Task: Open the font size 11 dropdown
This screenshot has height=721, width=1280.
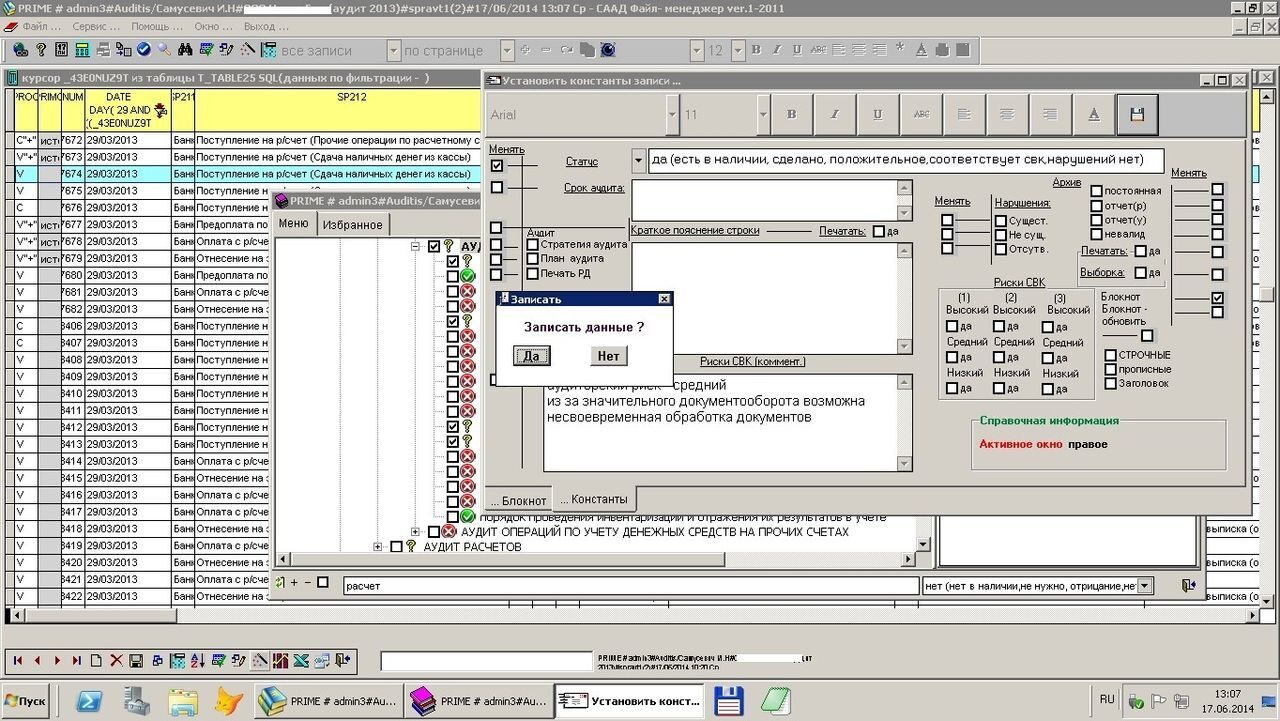Action: [x=764, y=115]
